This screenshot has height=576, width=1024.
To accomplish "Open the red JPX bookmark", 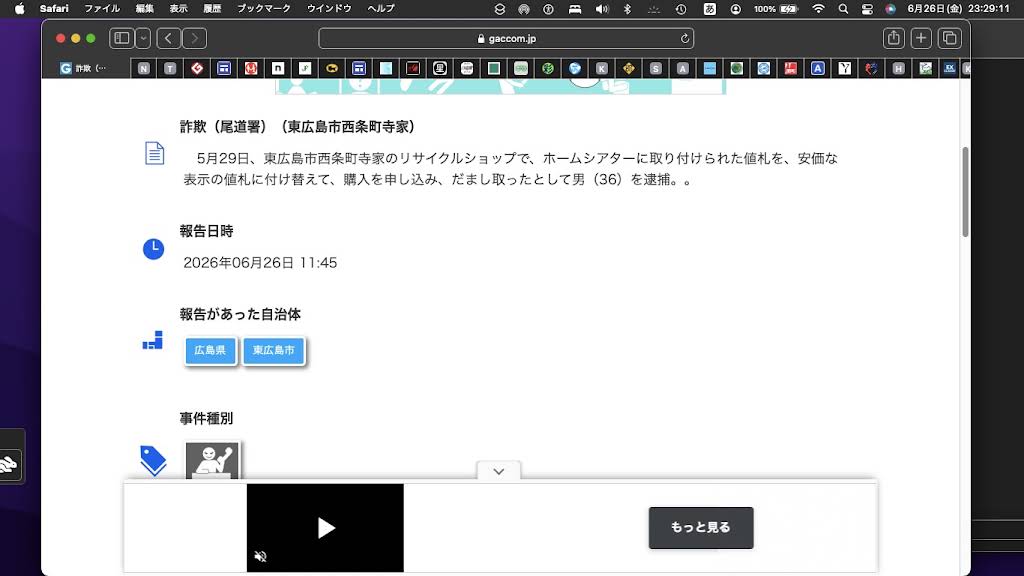I will click(790, 68).
